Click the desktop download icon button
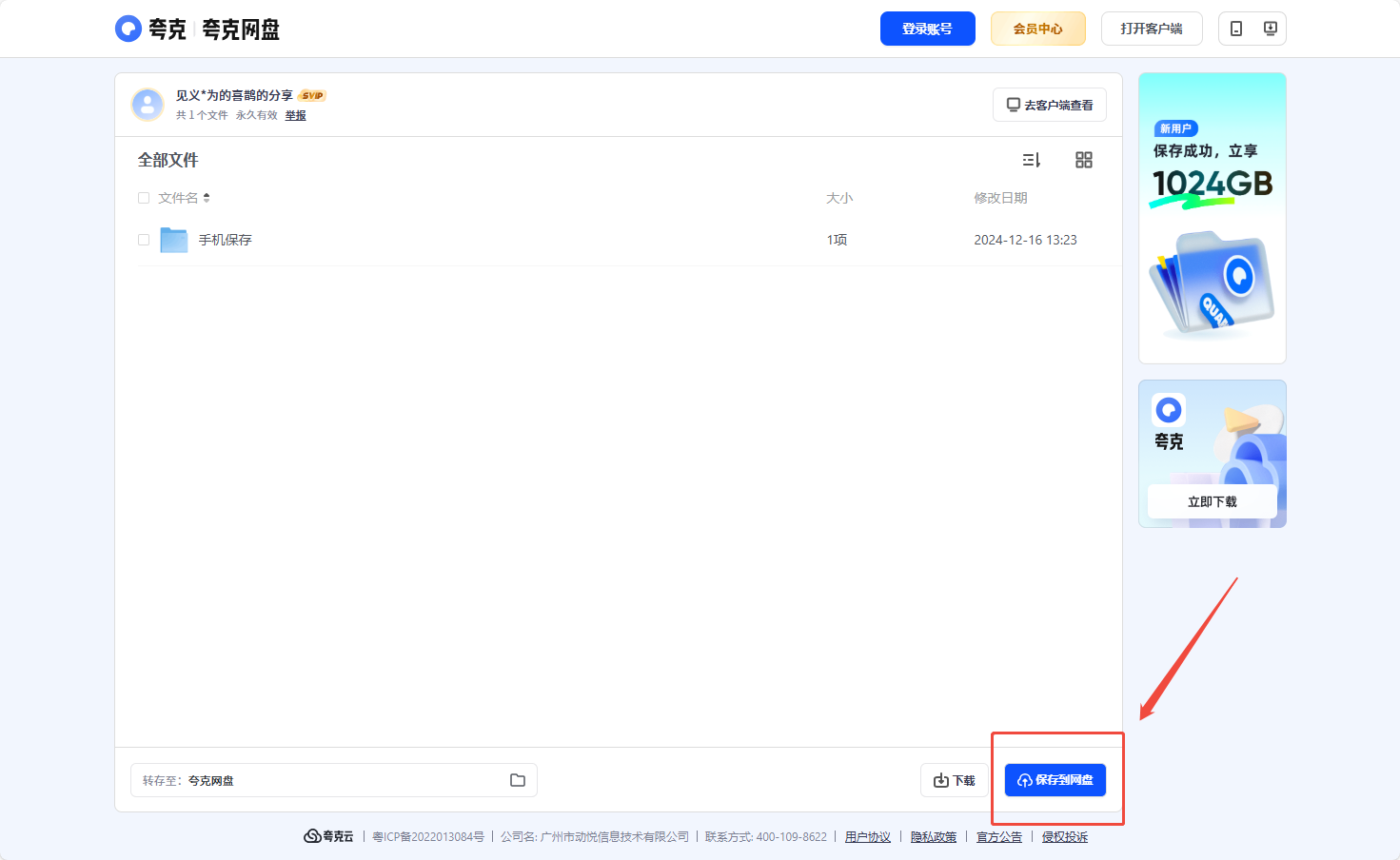This screenshot has width=1400, height=860. (x=1270, y=29)
